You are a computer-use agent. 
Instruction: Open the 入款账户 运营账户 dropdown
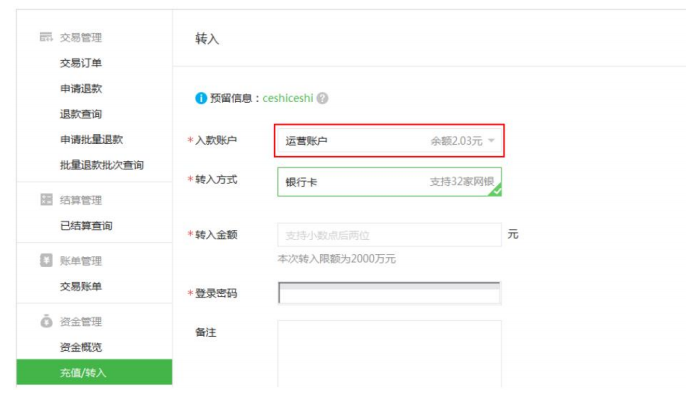(x=389, y=140)
